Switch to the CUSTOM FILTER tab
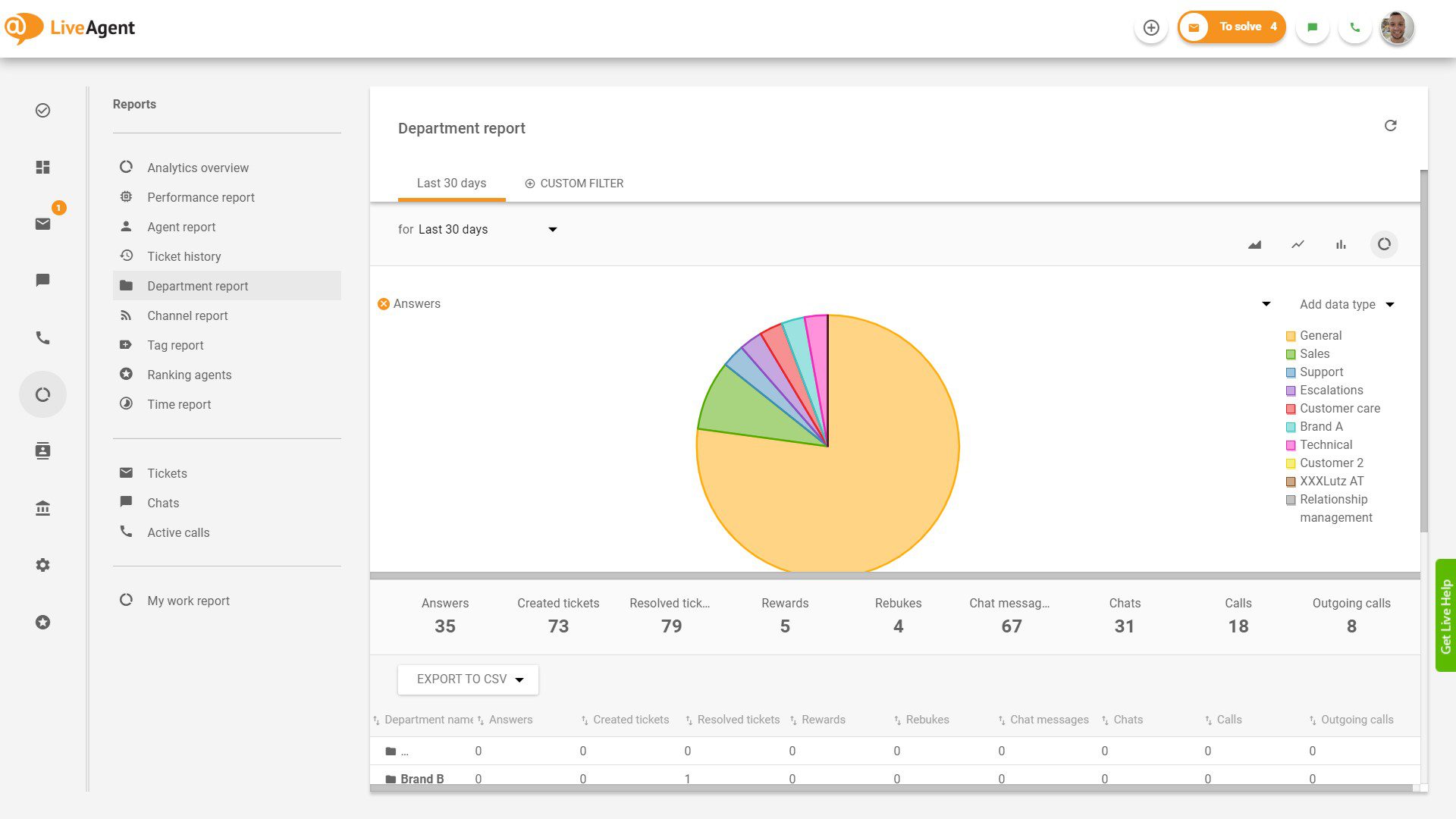This screenshot has width=1456, height=819. [574, 183]
